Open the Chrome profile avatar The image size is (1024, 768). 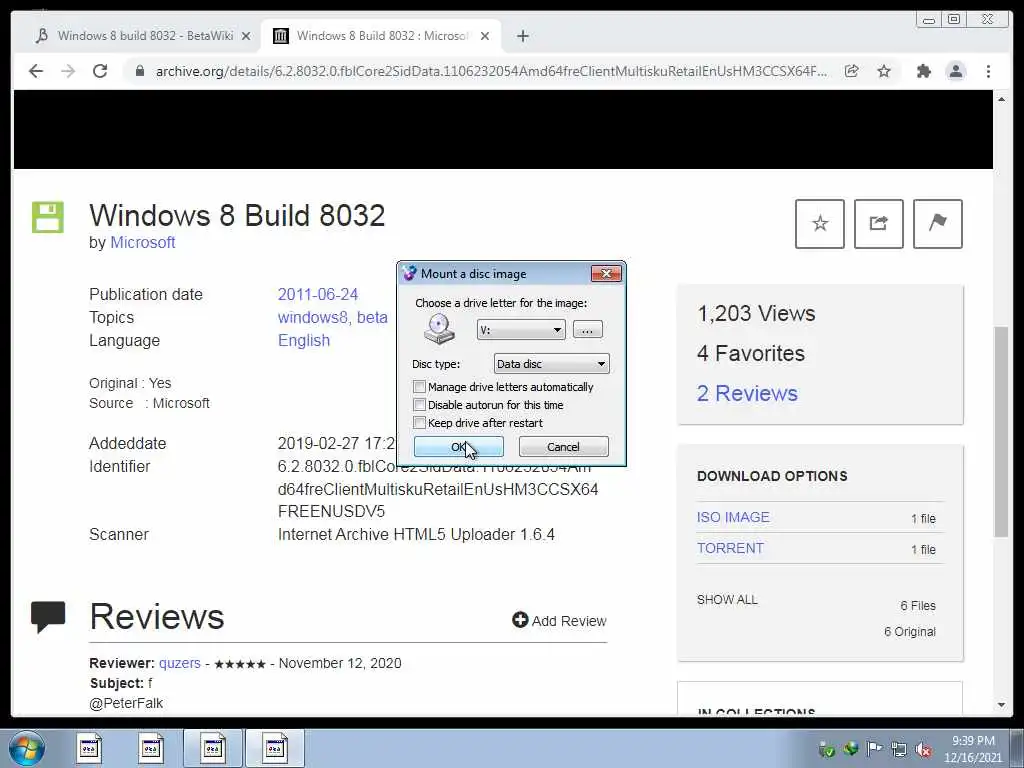click(x=955, y=71)
